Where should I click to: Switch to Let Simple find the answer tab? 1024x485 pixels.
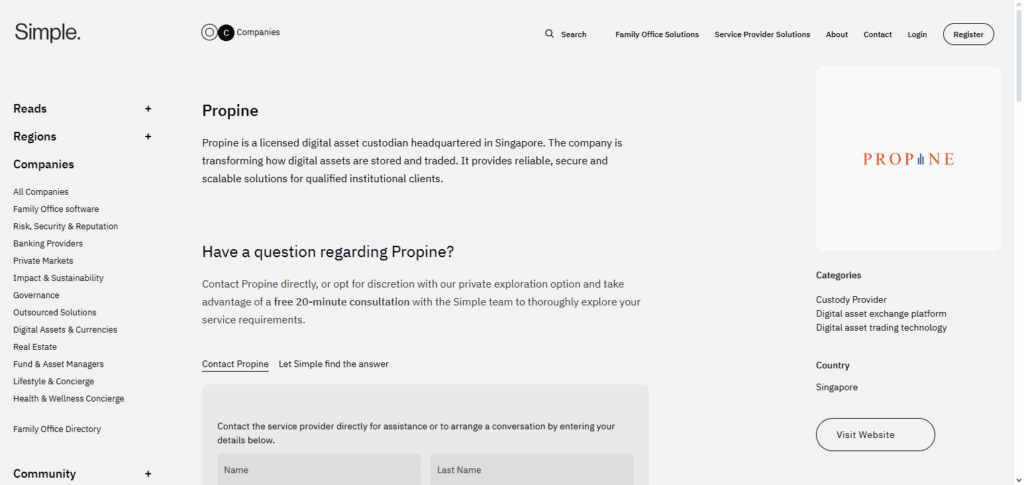334,364
